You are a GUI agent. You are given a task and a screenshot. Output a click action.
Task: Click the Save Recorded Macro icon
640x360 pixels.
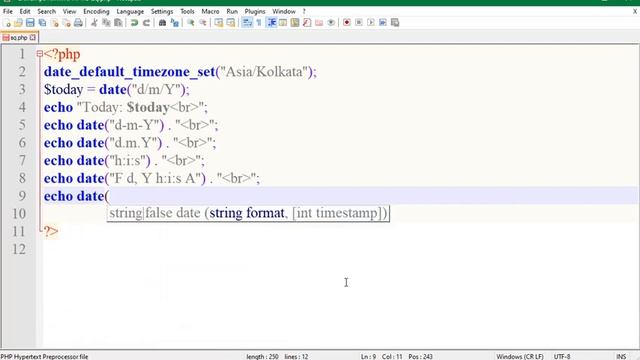395,23
